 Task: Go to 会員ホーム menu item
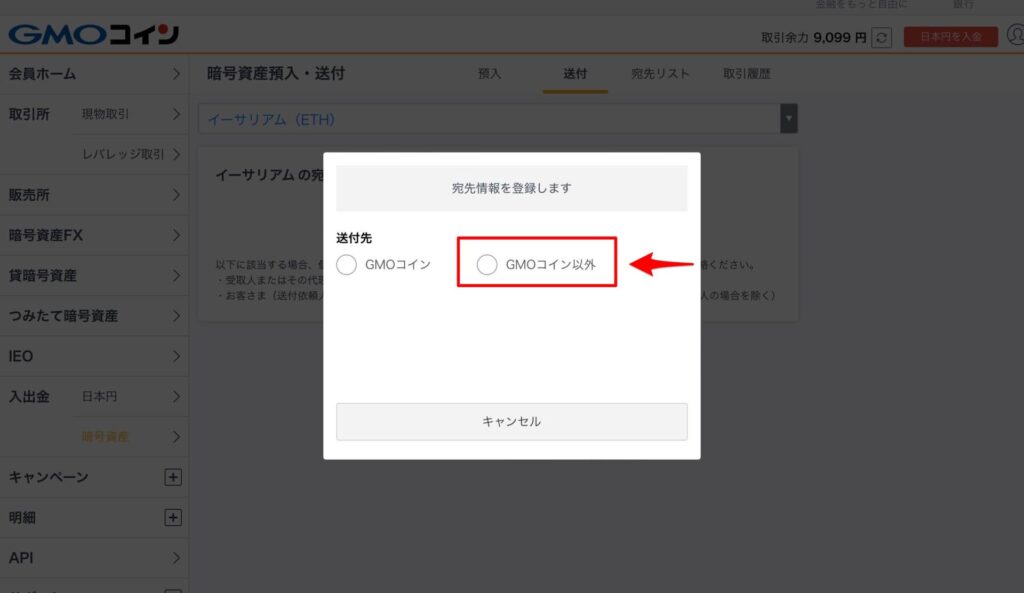pyautogui.click(x=94, y=74)
